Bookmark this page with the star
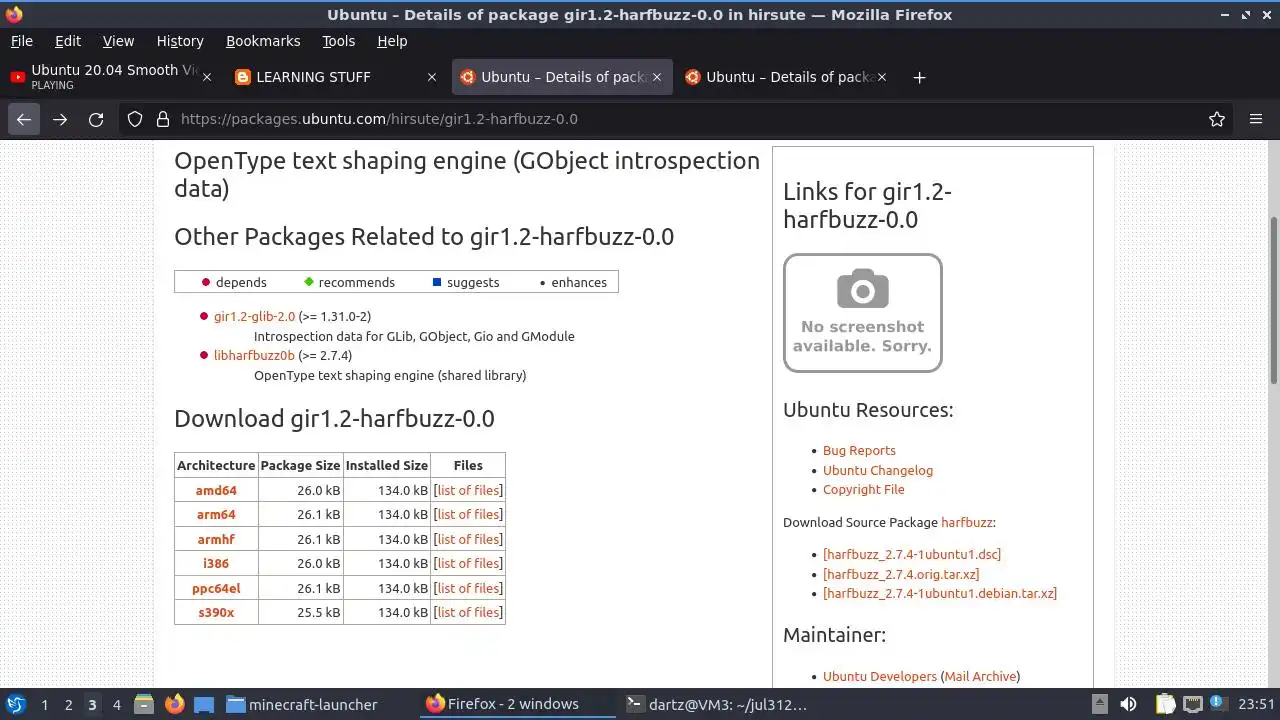The image size is (1280, 720). pos(1217,119)
